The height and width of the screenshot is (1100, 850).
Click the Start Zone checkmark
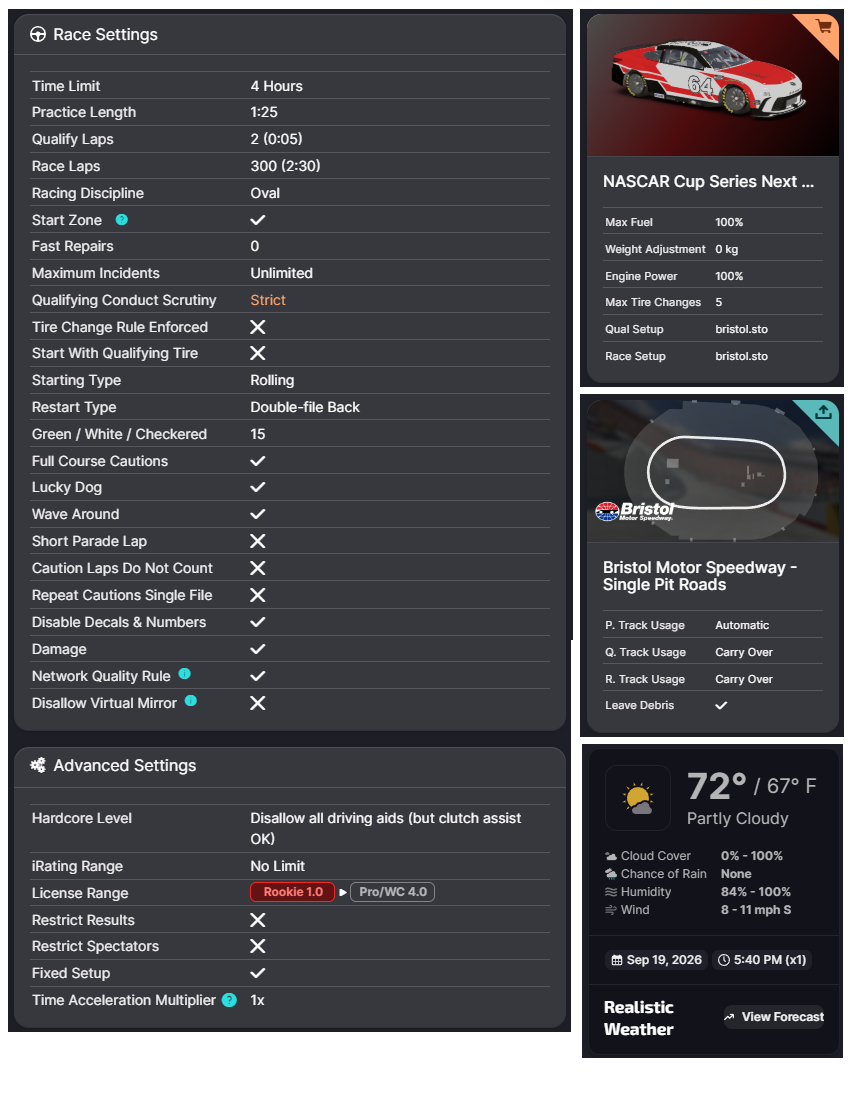coord(258,220)
